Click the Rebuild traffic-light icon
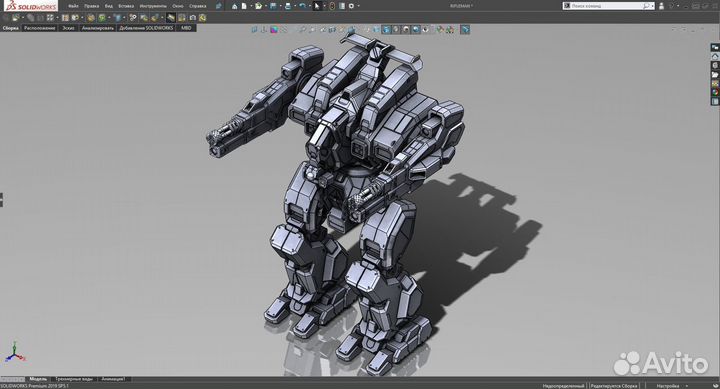The height and width of the screenshot is (389, 720). point(332,6)
